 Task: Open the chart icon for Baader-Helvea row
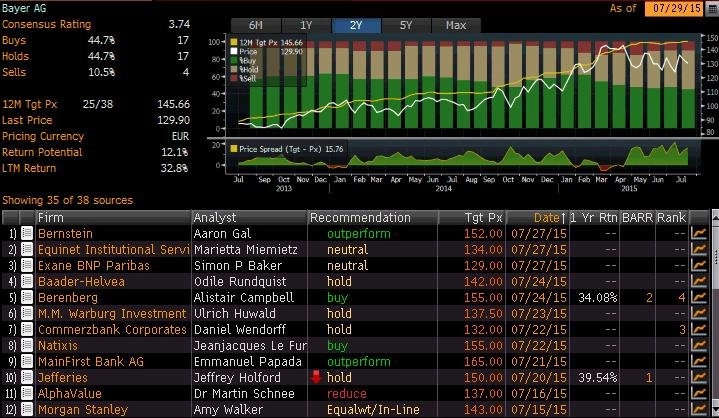699,281
